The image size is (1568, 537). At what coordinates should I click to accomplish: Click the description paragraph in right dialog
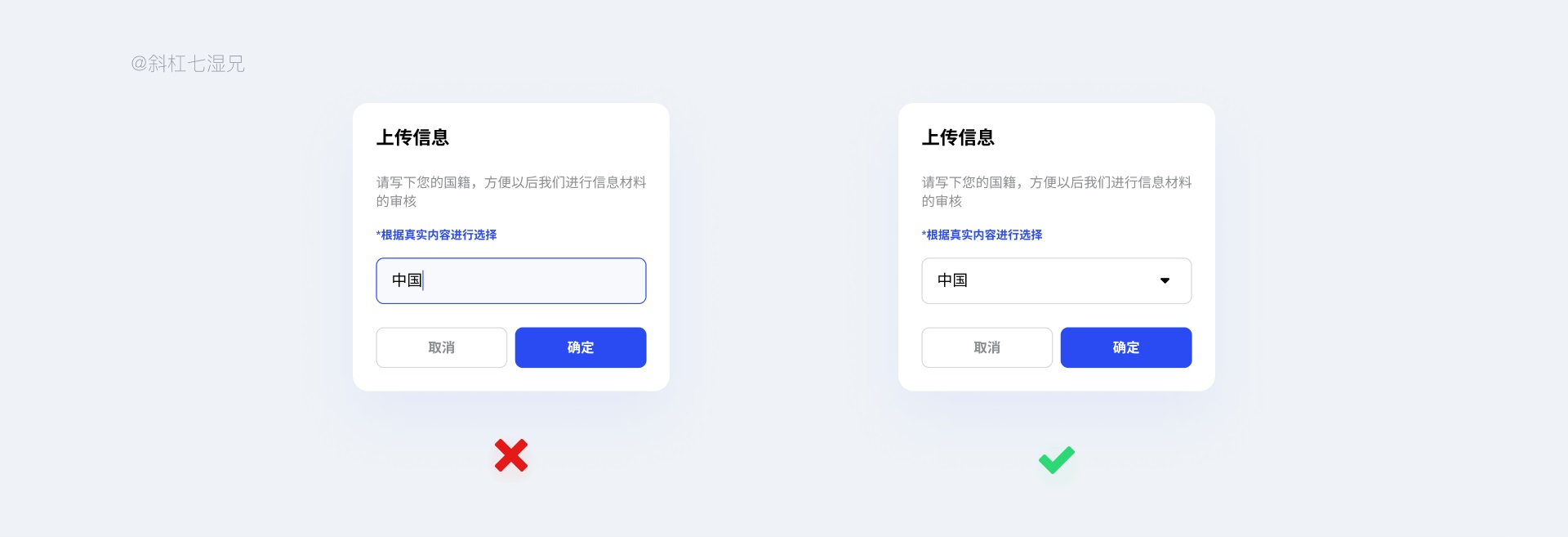(x=1057, y=191)
